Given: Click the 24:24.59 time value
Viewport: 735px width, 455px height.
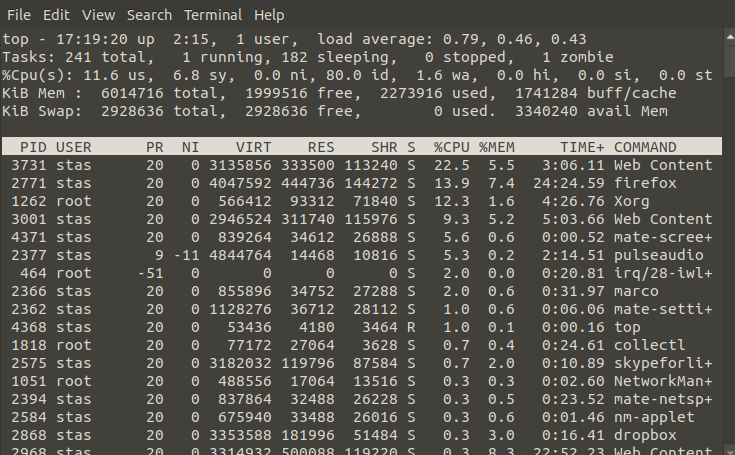Looking at the screenshot, I should [569, 183].
